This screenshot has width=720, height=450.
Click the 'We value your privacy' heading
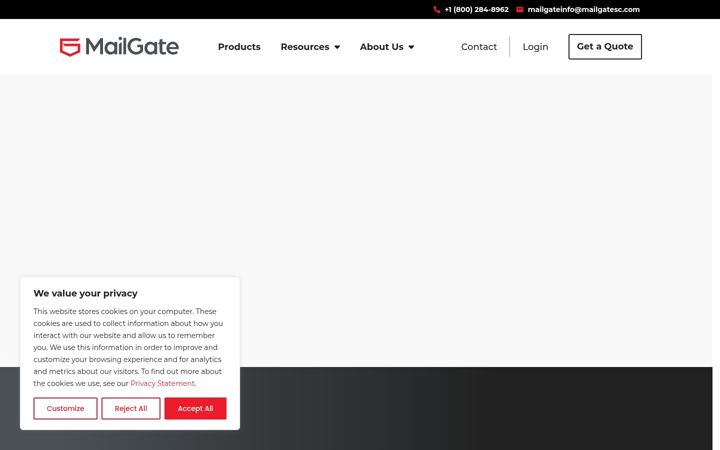(85, 293)
